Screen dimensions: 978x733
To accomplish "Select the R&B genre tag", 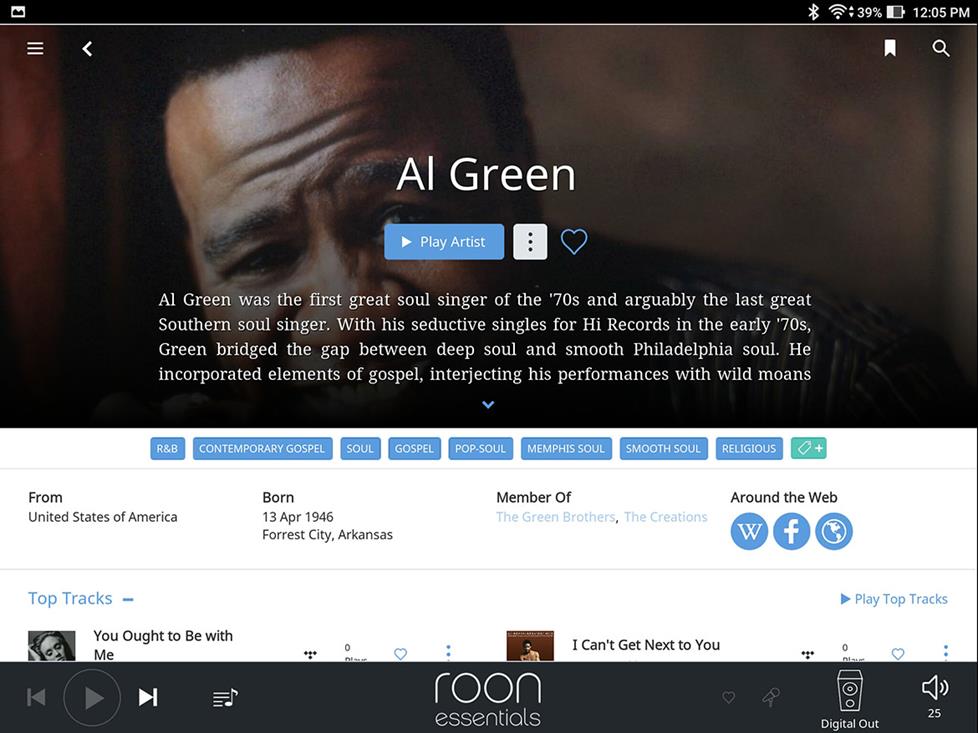I will coord(167,449).
